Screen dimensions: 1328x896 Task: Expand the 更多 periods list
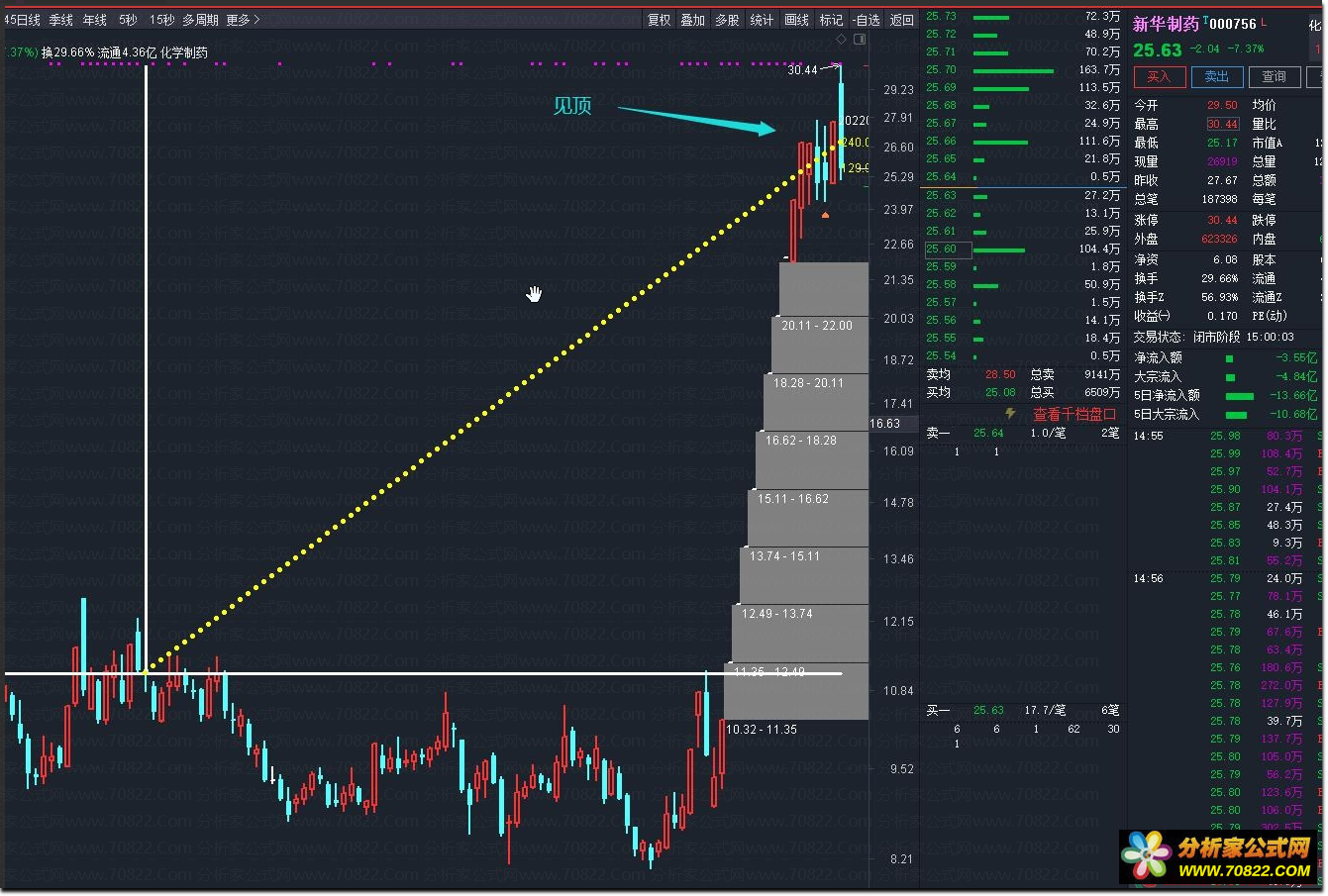pos(243,20)
